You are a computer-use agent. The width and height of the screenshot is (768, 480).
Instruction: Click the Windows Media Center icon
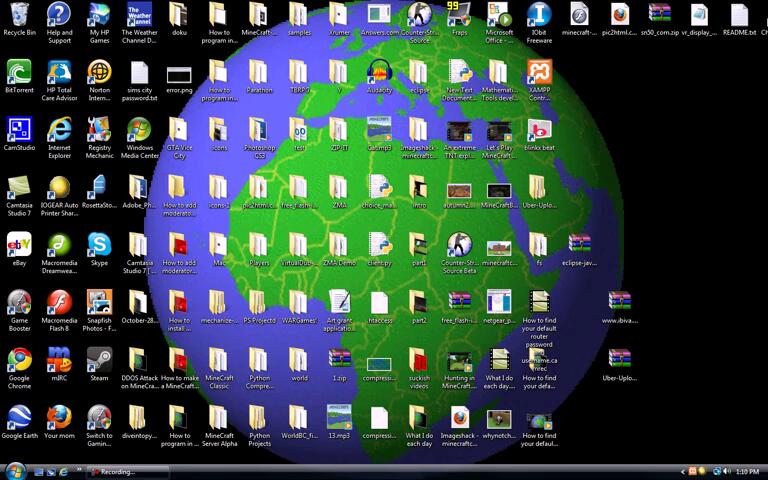pos(139,130)
